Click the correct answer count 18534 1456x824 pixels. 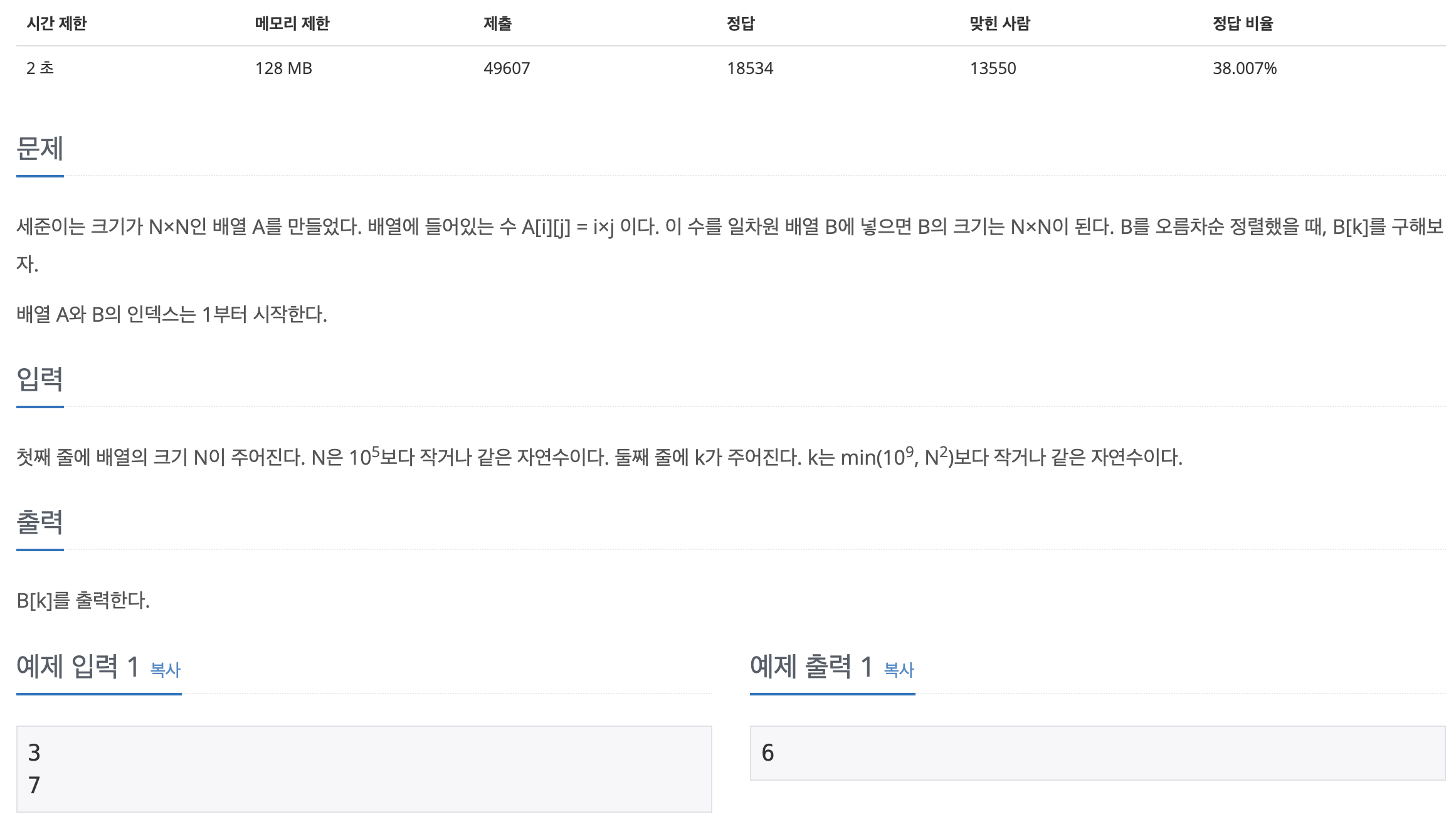click(750, 68)
